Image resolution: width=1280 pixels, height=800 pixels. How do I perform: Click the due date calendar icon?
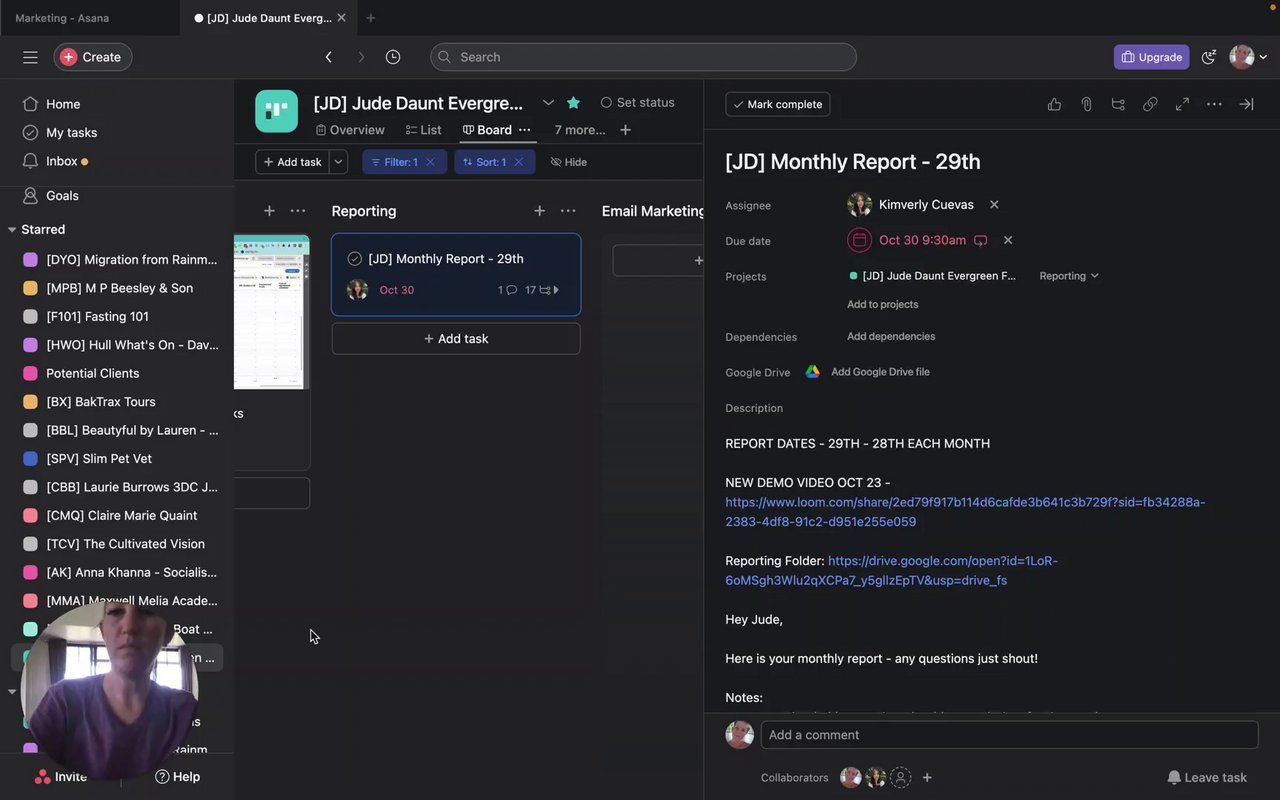859,240
